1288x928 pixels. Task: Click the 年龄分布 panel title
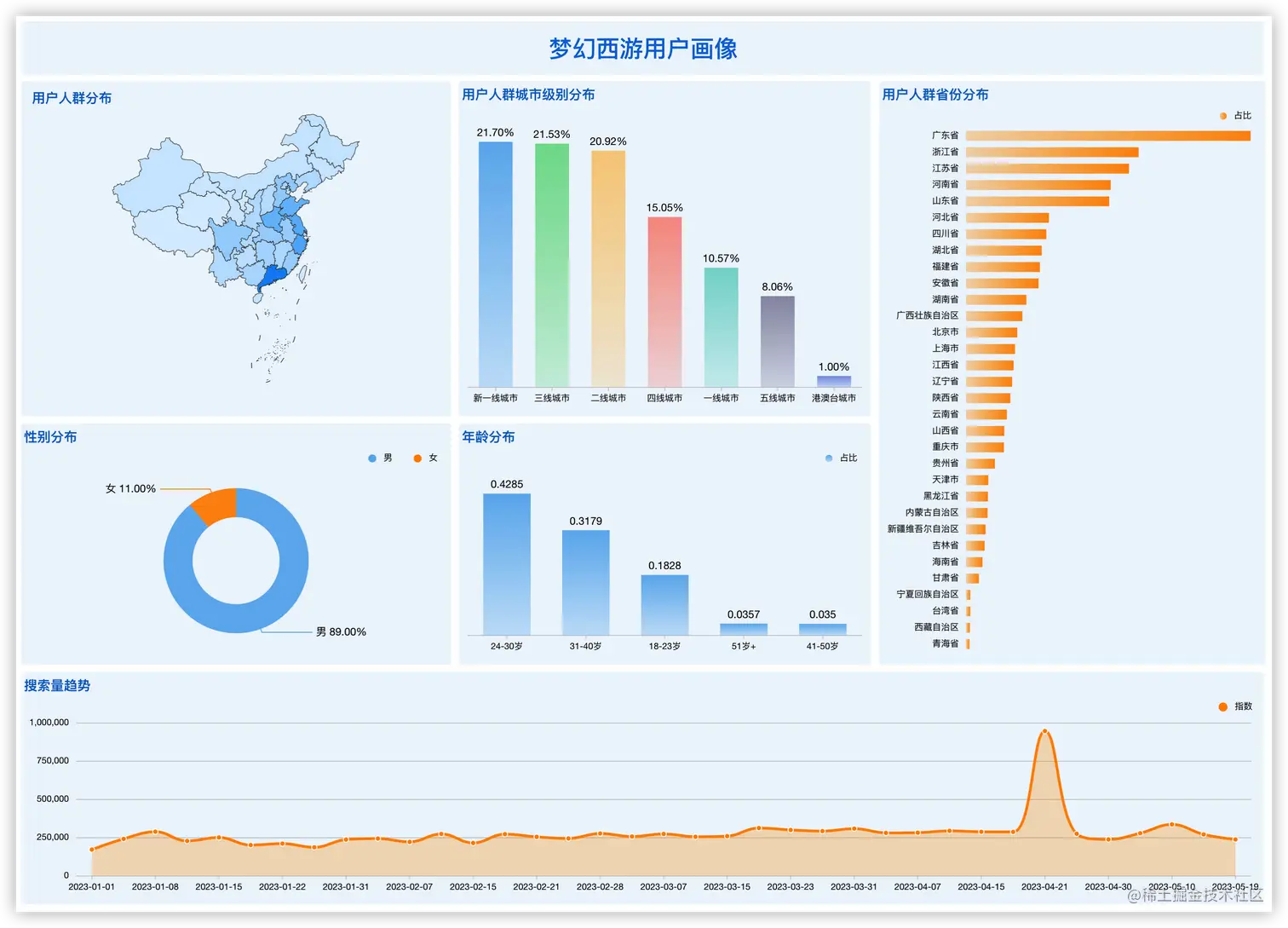coord(488,437)
